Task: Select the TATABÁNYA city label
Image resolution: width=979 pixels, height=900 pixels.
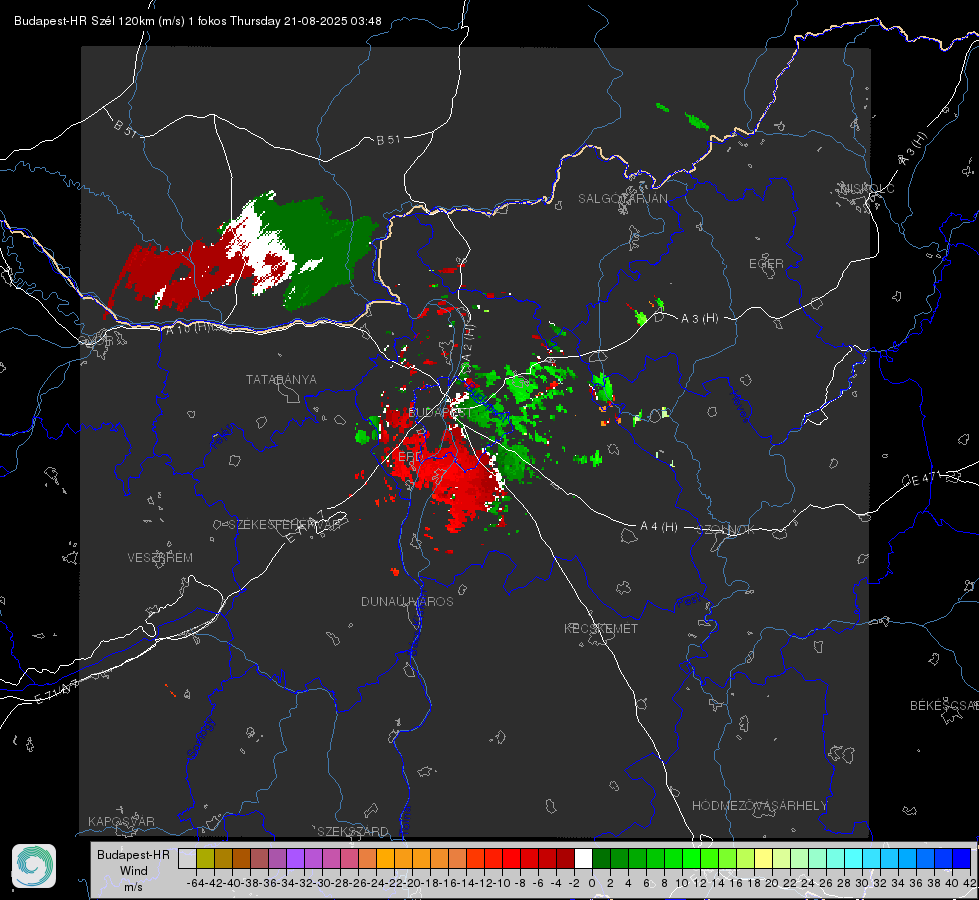Action: pos(281,379)
